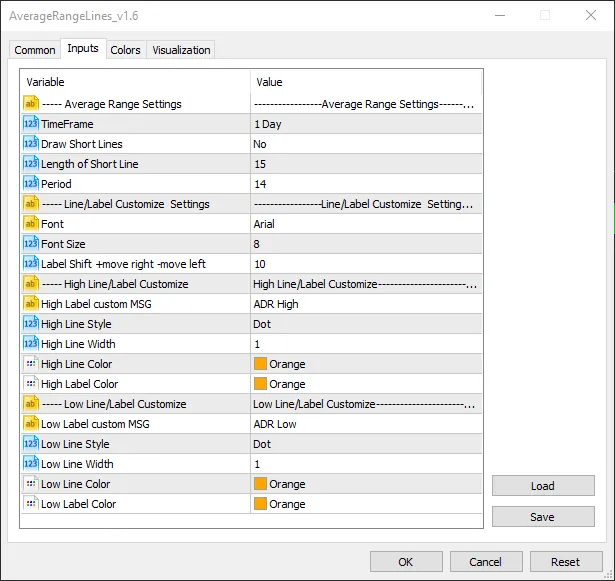Click the number icon beside Period

[31, 184]
